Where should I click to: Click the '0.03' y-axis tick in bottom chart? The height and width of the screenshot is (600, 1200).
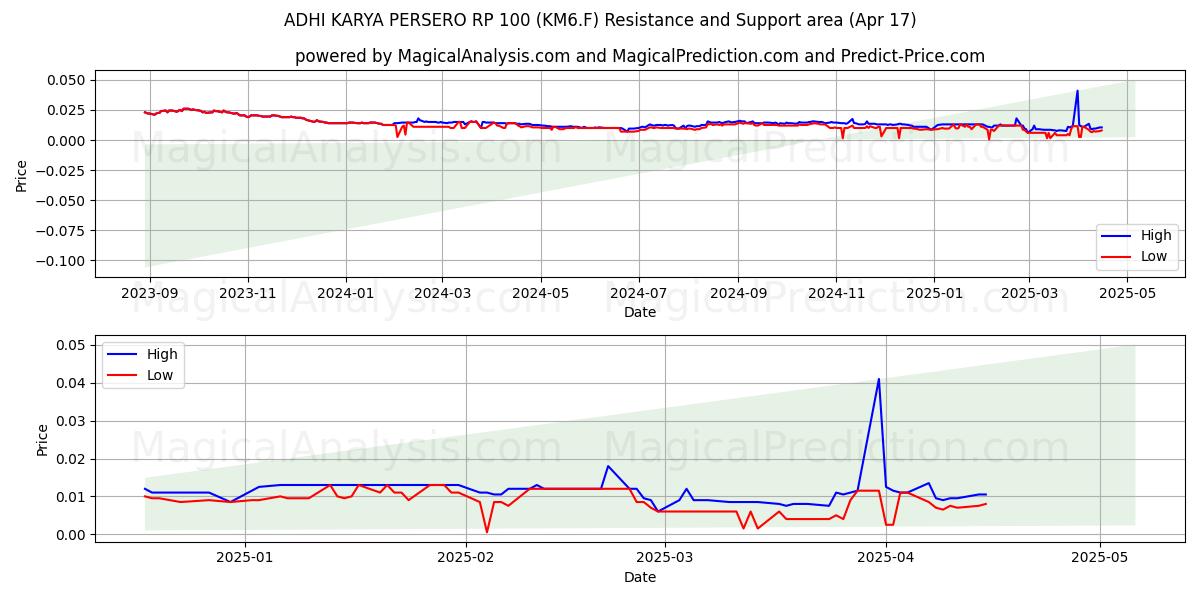pyautogui.click(x=73, y=421)
